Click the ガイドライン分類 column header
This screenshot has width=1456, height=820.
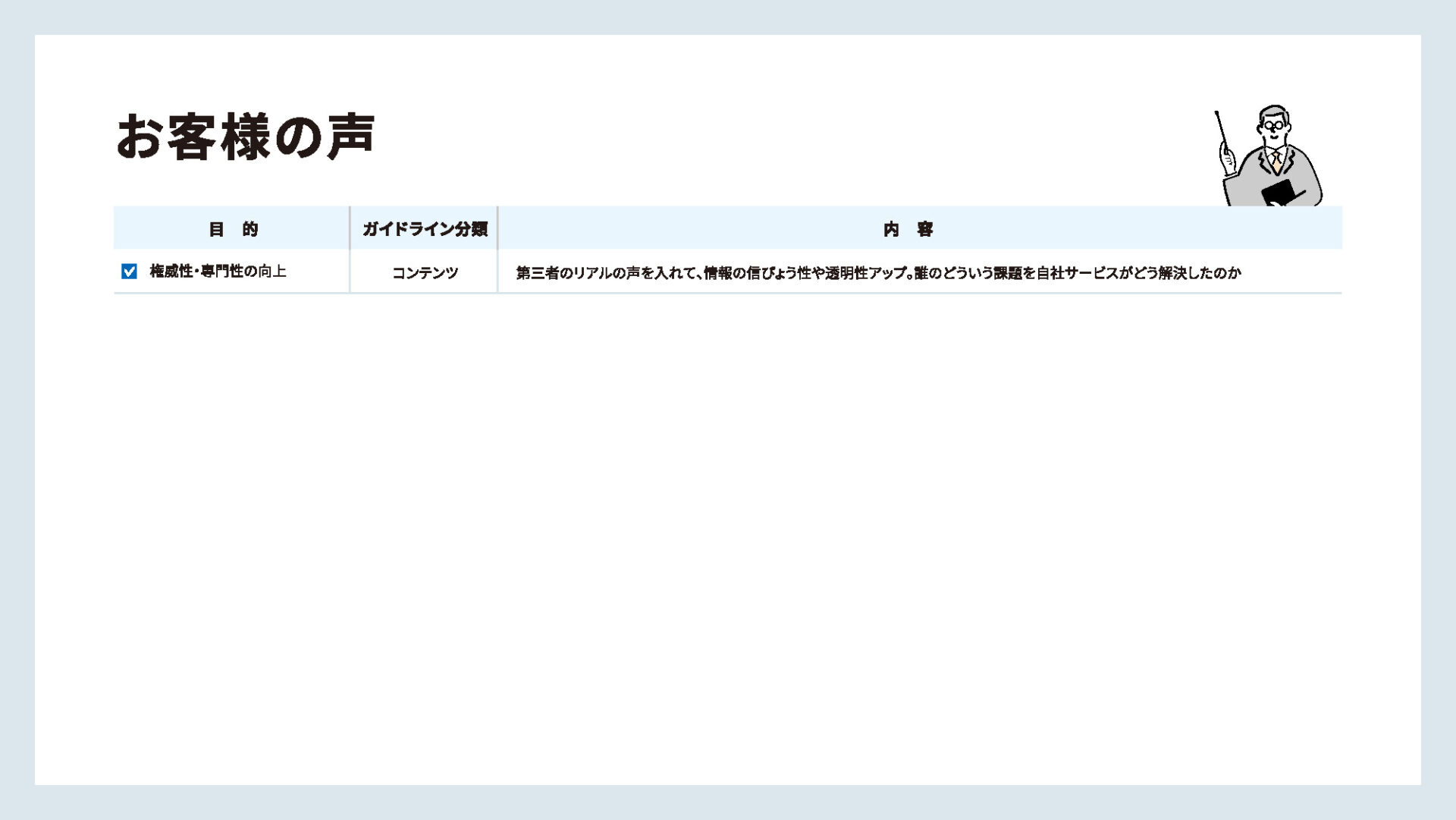point(424,228)
